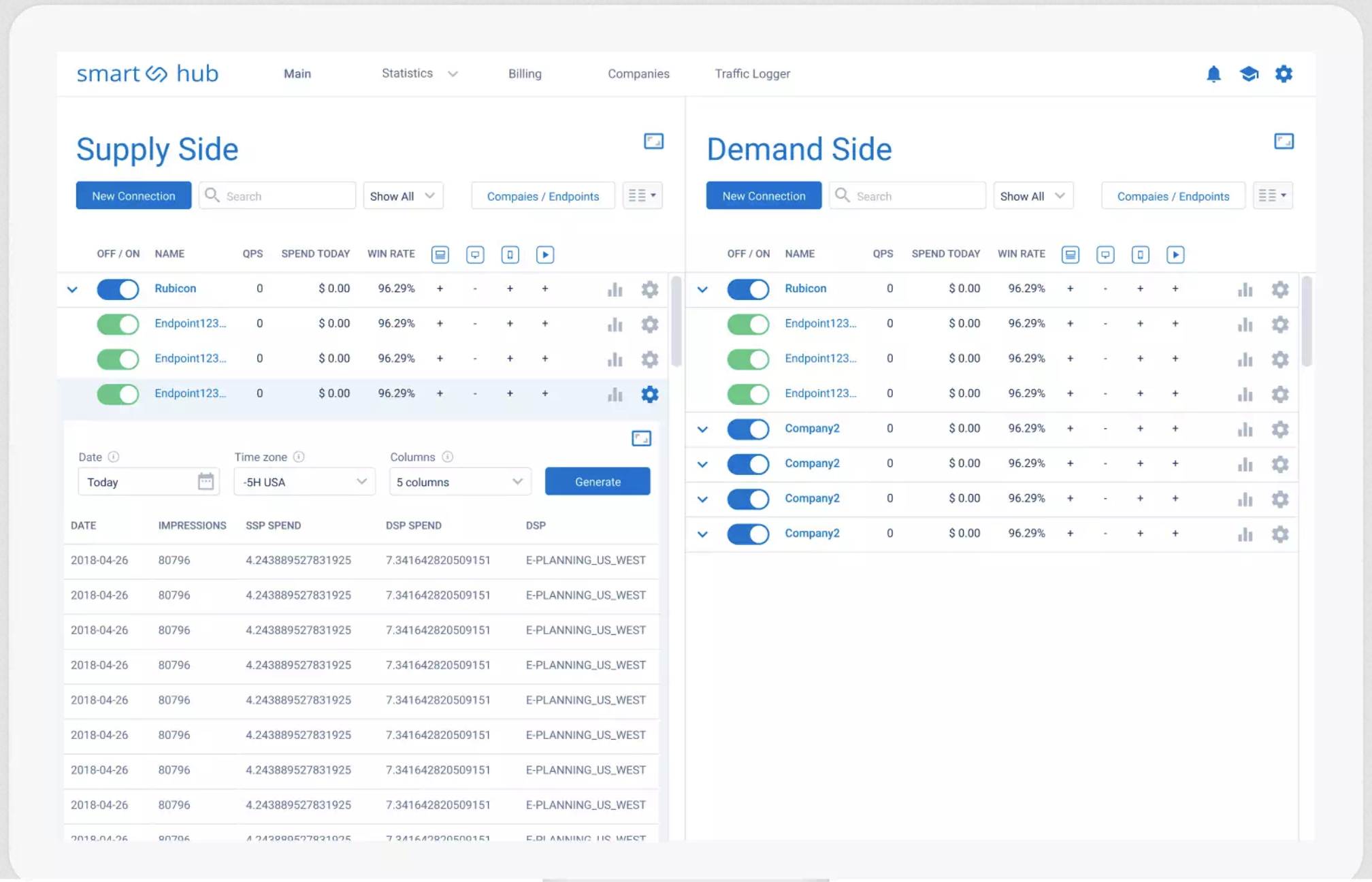Open Demand Side column layout dropdown
Viewport: 1372px width, 882px height.
point(1273,196)
